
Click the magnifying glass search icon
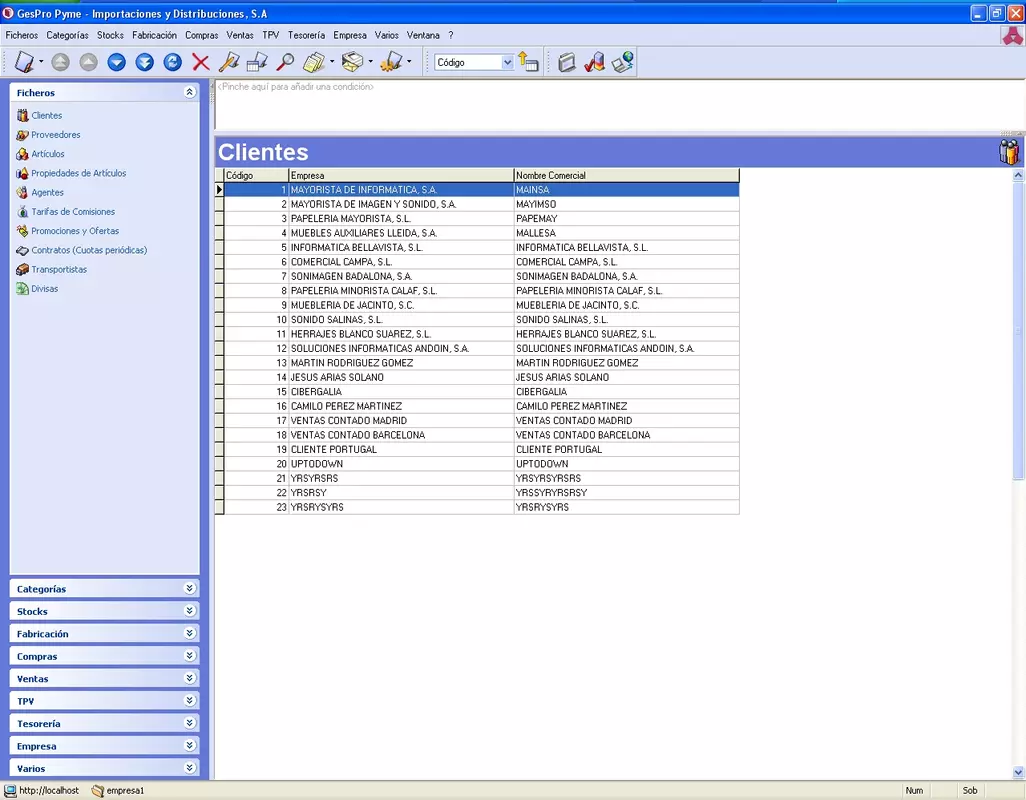(x=285, y=62)
